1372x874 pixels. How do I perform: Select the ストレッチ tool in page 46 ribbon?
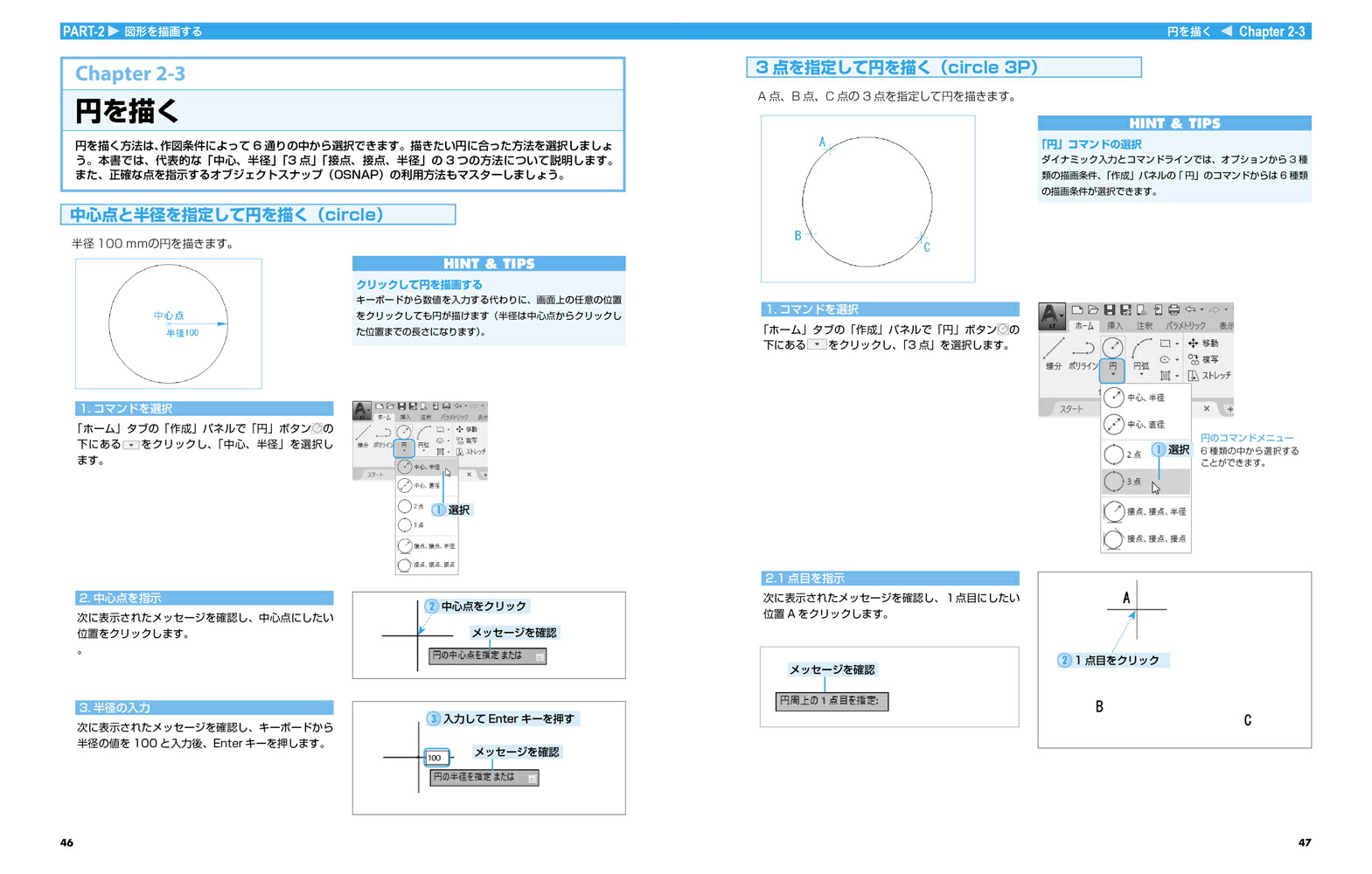click(471, 452)
